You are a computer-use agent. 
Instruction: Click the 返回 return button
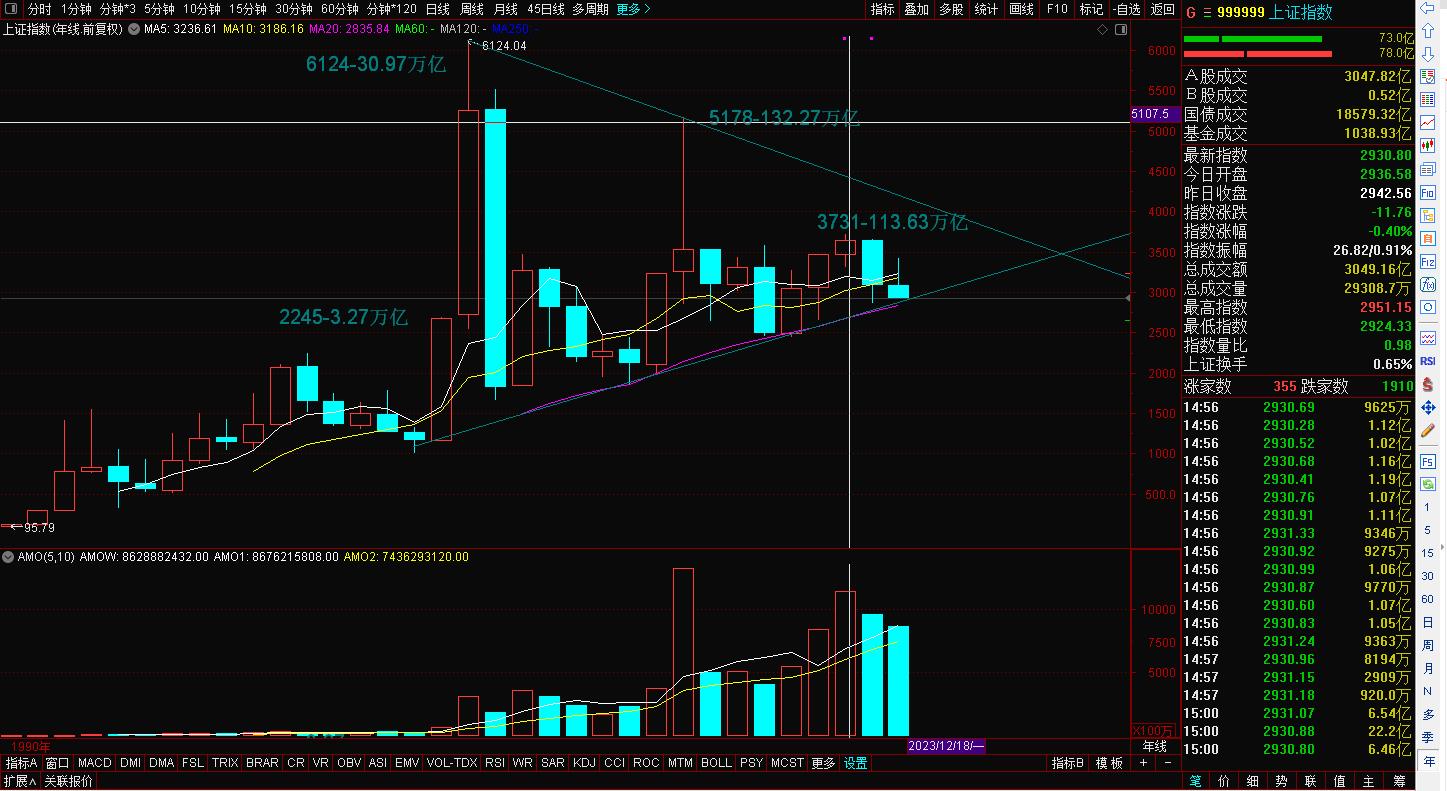click(1162, 9)
